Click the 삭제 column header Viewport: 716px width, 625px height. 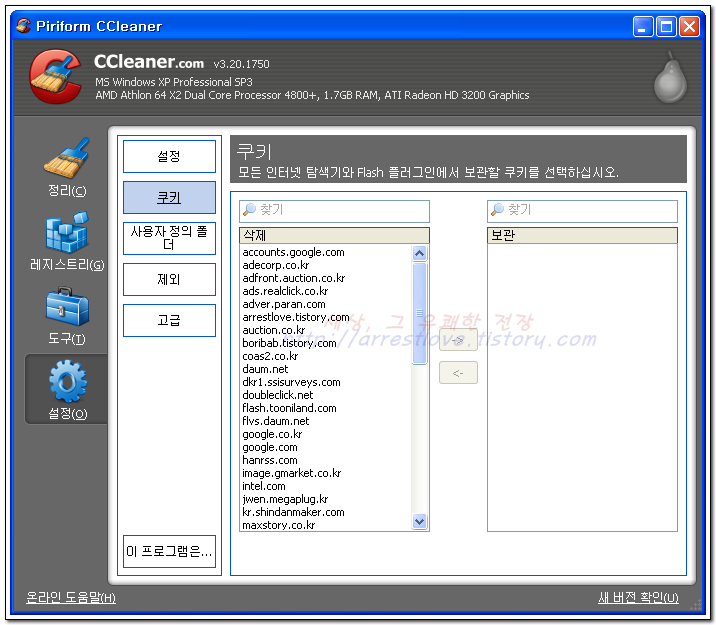click(335, 236)
